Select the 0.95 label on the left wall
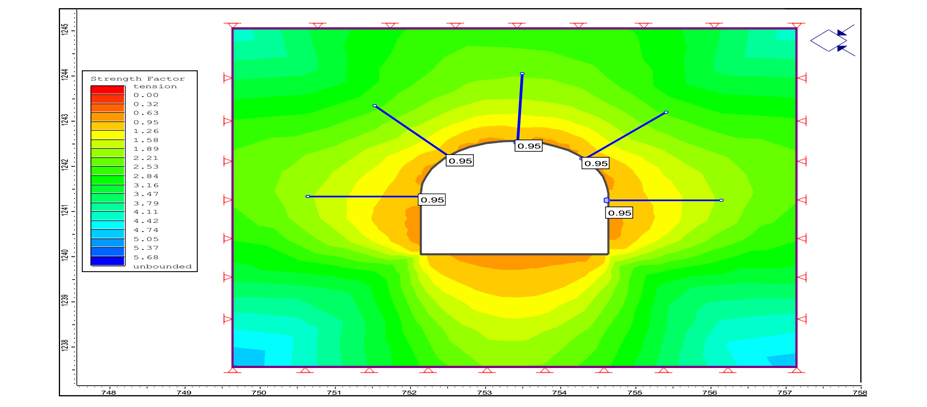The image size is (927, 407). [432, 200]
